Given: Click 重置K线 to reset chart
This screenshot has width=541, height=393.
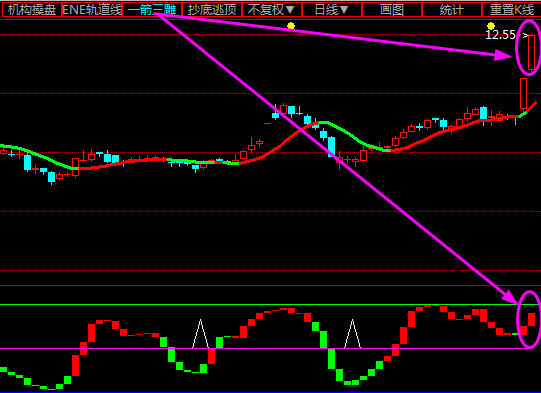Looking at the screenshot, I should 511,10.
